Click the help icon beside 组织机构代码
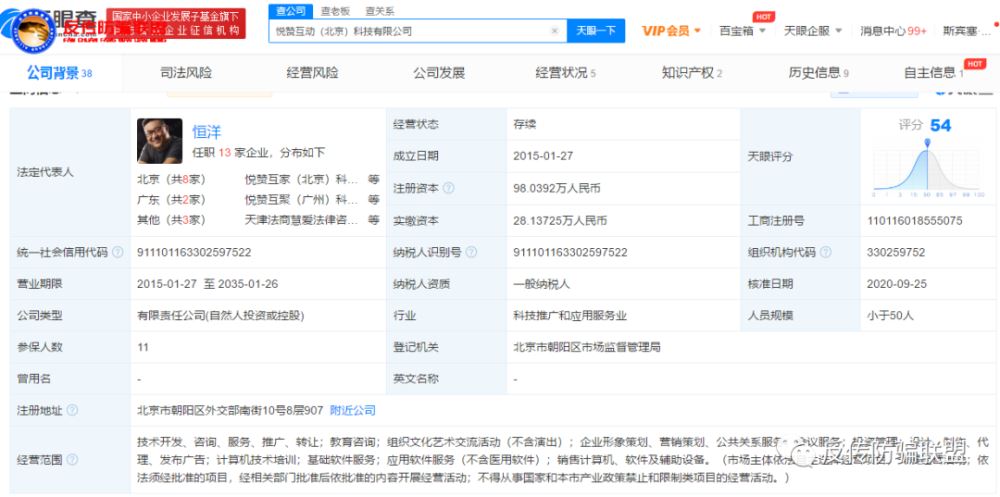 point(826,253)
